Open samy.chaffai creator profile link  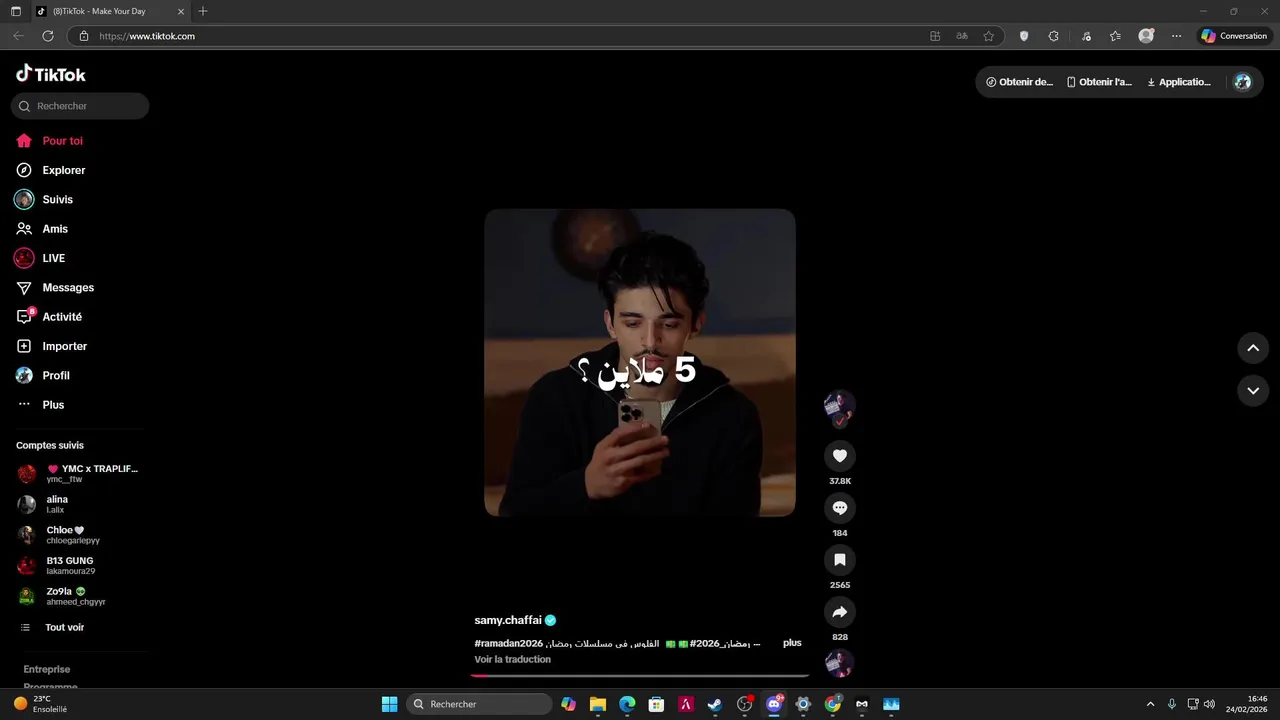tap(508, 620)
